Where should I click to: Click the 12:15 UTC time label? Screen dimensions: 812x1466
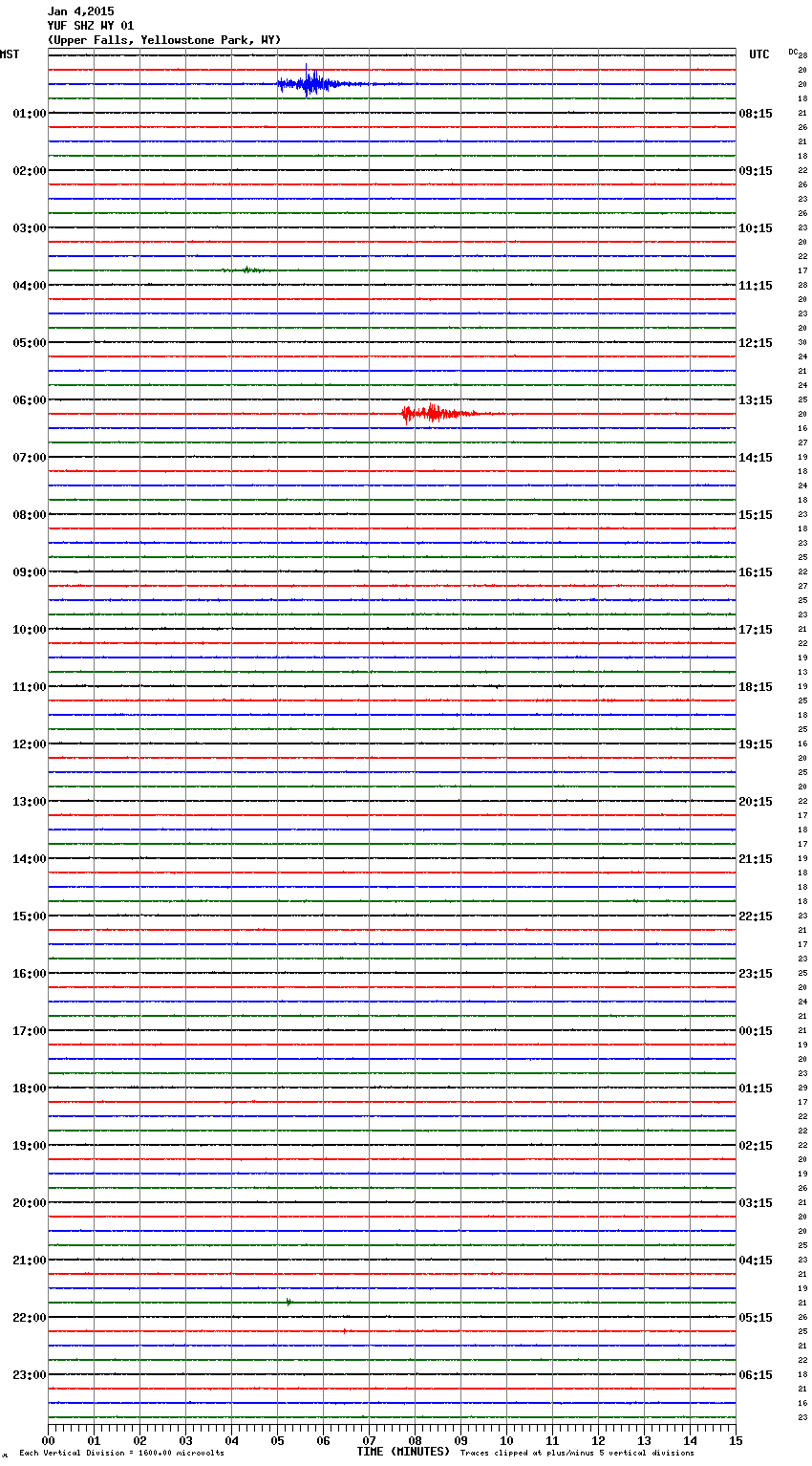(756, 343)
